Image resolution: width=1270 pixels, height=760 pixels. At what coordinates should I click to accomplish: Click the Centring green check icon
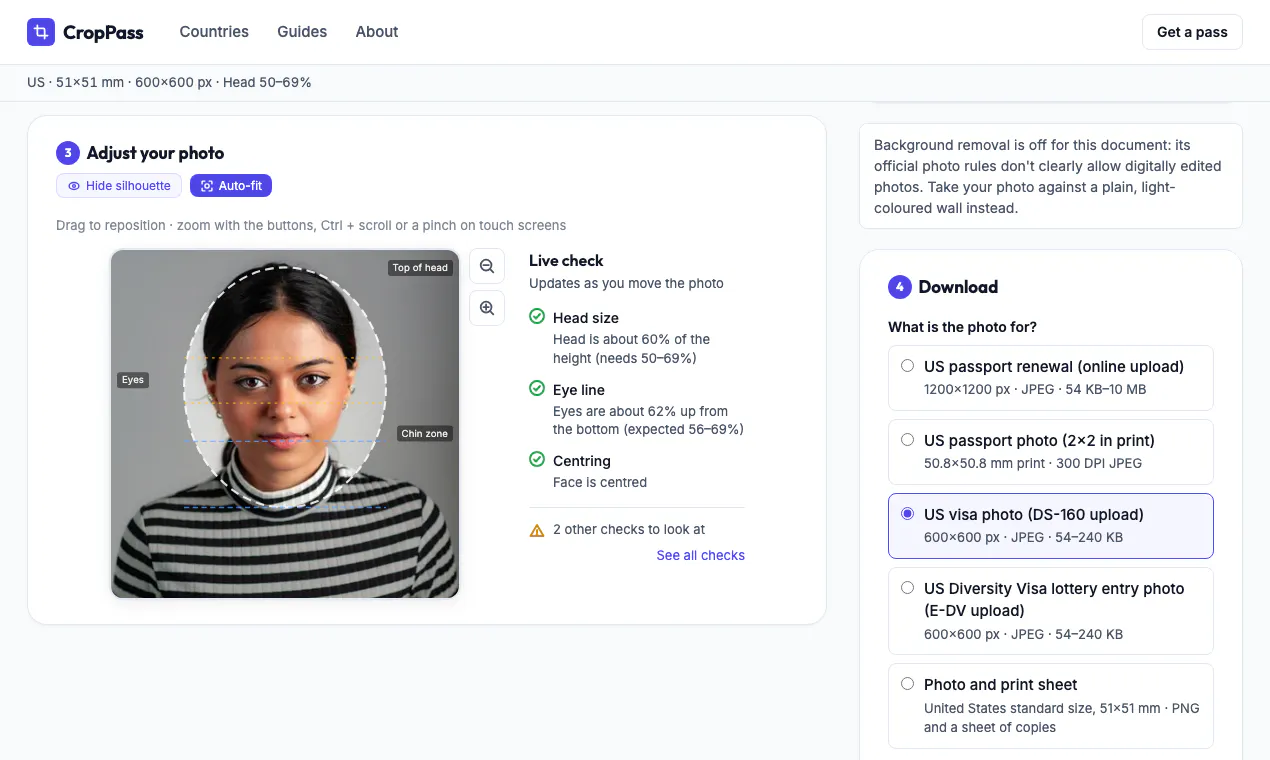point(537,460)
